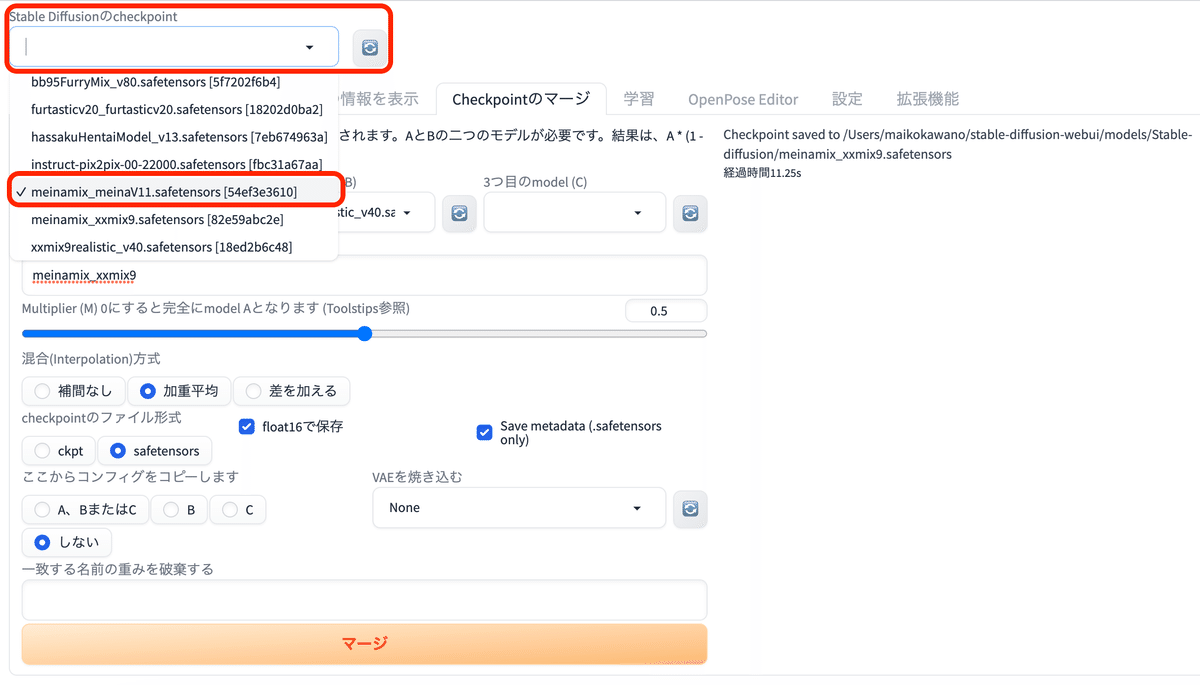Refresh the third model (C) list
1200x685 pixels.
point(690,213)
